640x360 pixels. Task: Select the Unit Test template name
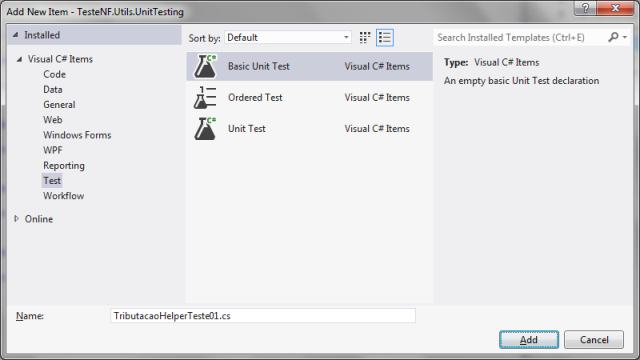[247, 129]
